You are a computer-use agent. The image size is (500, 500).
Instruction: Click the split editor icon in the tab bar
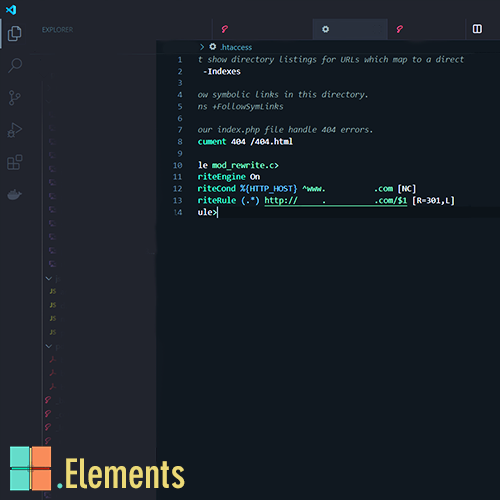click(477, 29)
